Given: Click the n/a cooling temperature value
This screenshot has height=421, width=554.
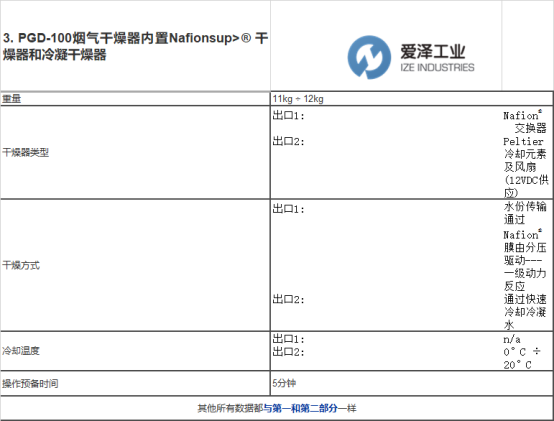Looking at the screenshot, I should pos(512,339).
